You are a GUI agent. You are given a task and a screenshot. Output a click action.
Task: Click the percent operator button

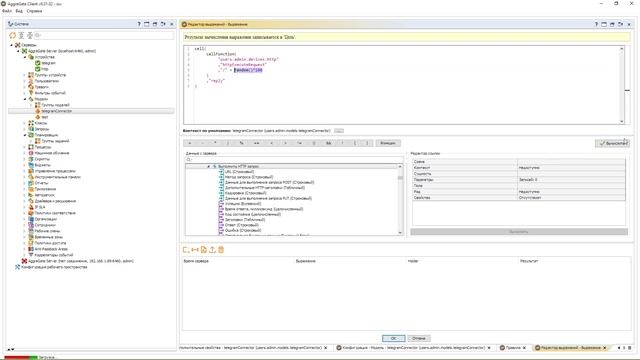[x=242, y=143]
